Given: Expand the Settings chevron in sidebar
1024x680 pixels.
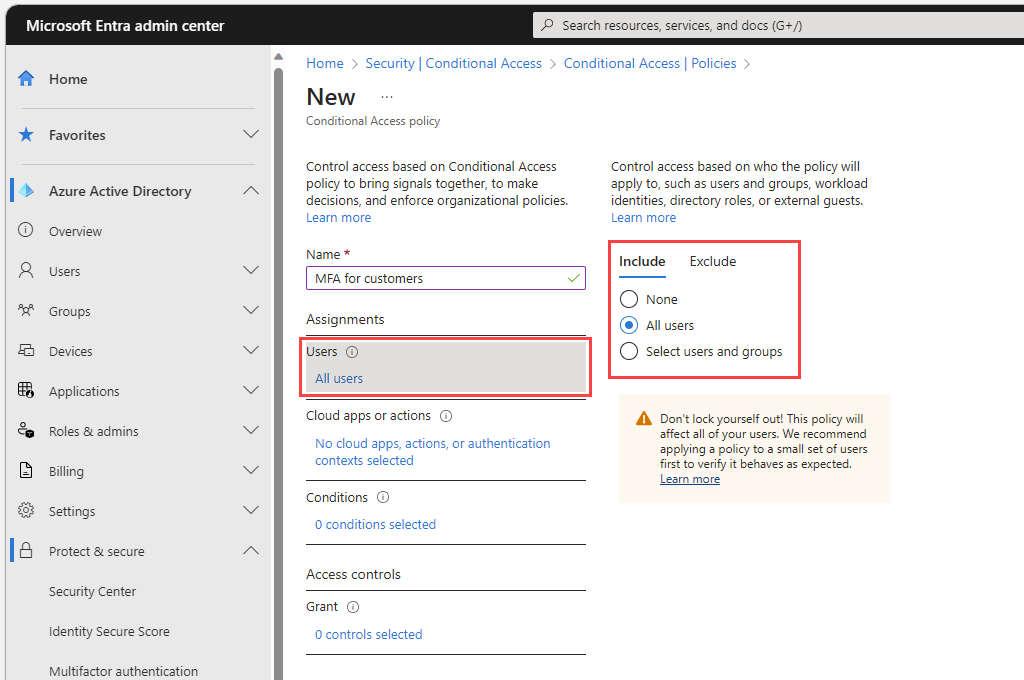Looking at the screenshot, I should point(251,510).
